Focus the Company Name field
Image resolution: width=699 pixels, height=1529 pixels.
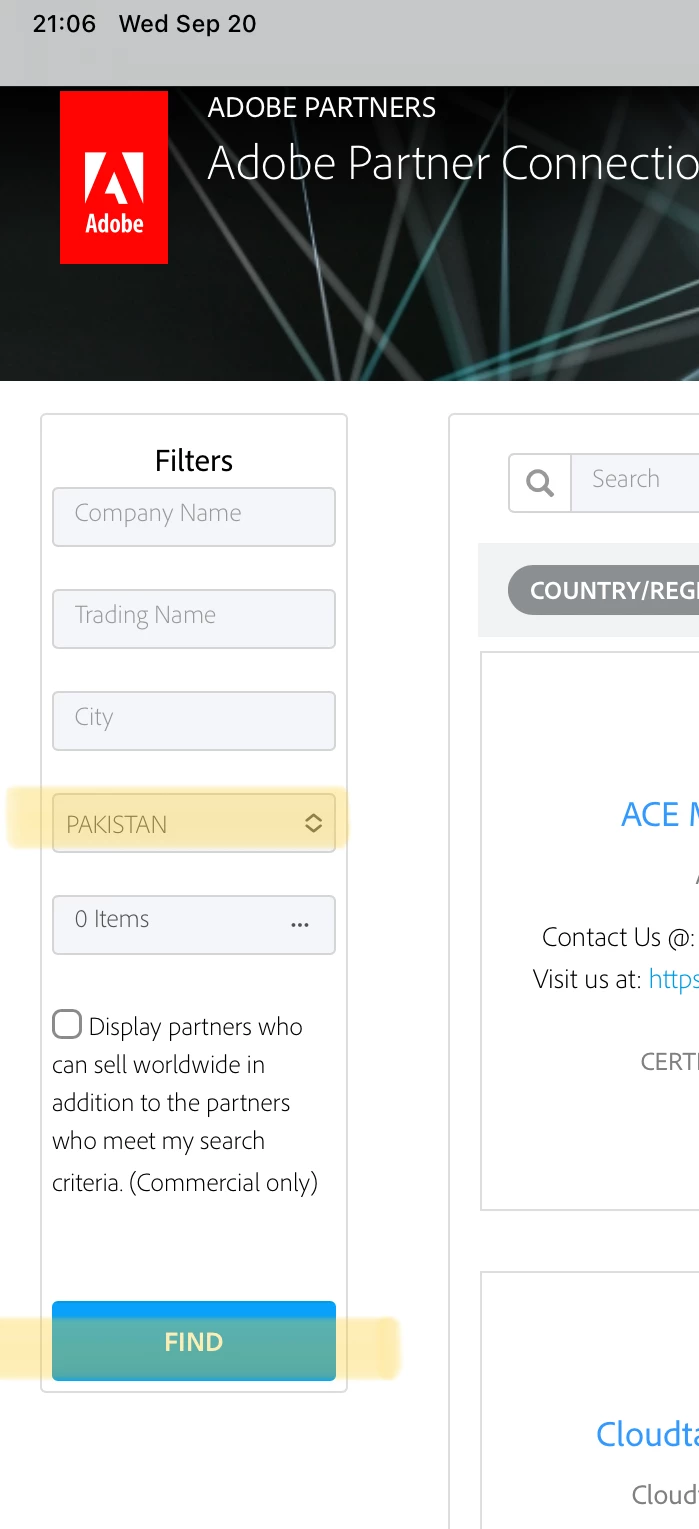tap(194, 517)
